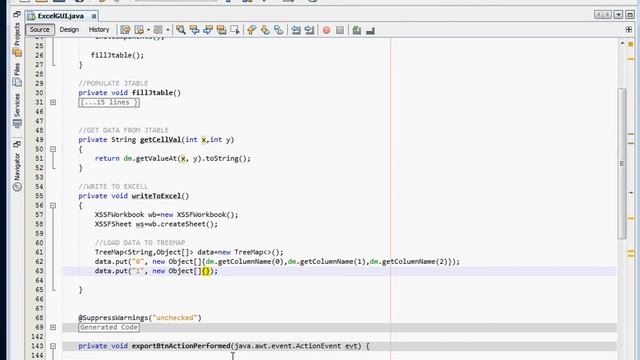Viewport: 640px width, 360px height.
Task: Find next occurrence toolbar icon
Action: coord(208,30)
